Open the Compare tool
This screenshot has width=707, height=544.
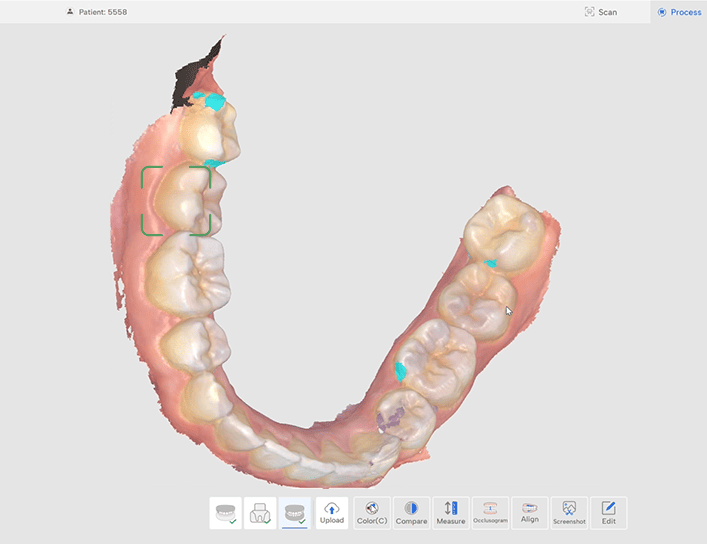[x=411, y=512]
